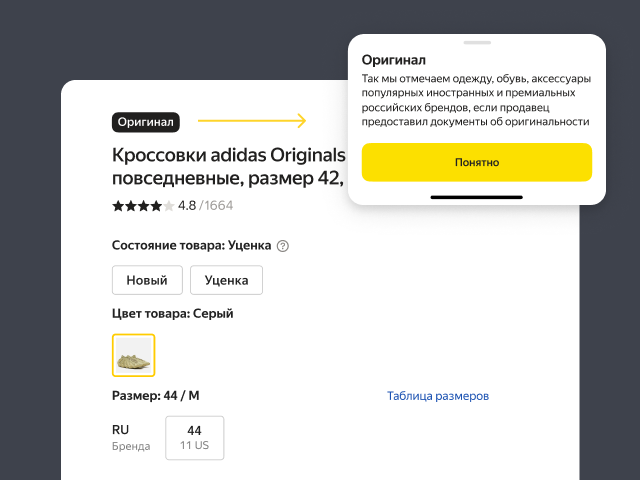Click the 4.8 rating value

click(x=187, y=206)
